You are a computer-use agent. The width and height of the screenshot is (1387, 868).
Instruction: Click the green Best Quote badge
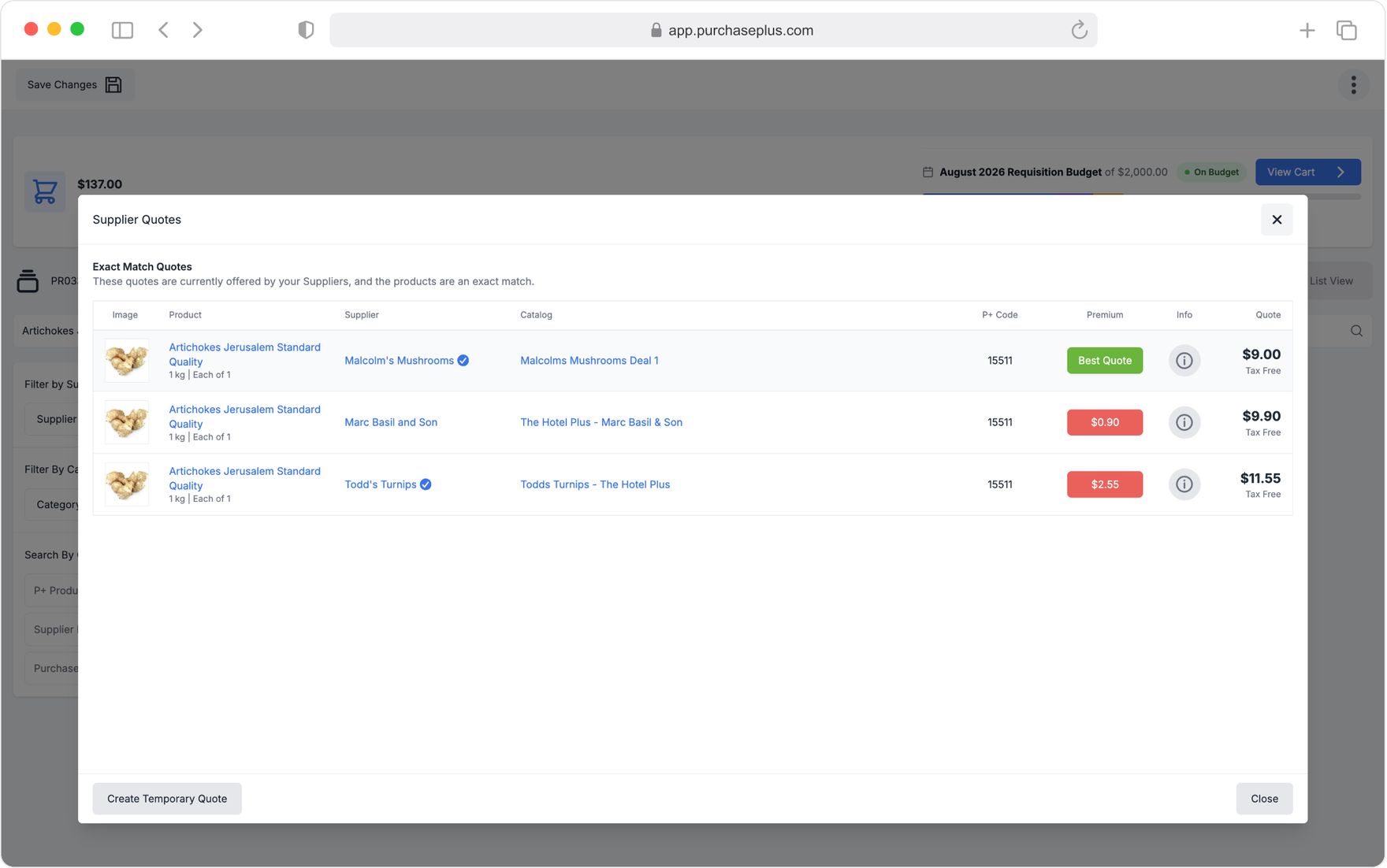coord(1104,360)
